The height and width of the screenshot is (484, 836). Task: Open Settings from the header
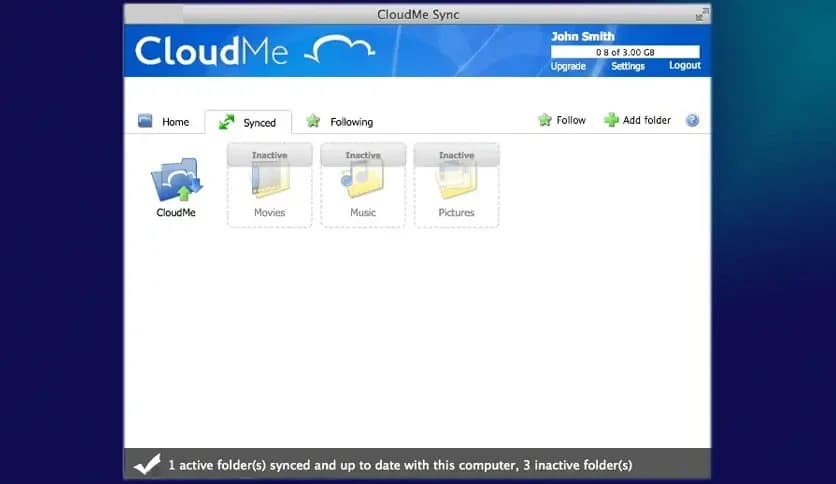point(628,66)
